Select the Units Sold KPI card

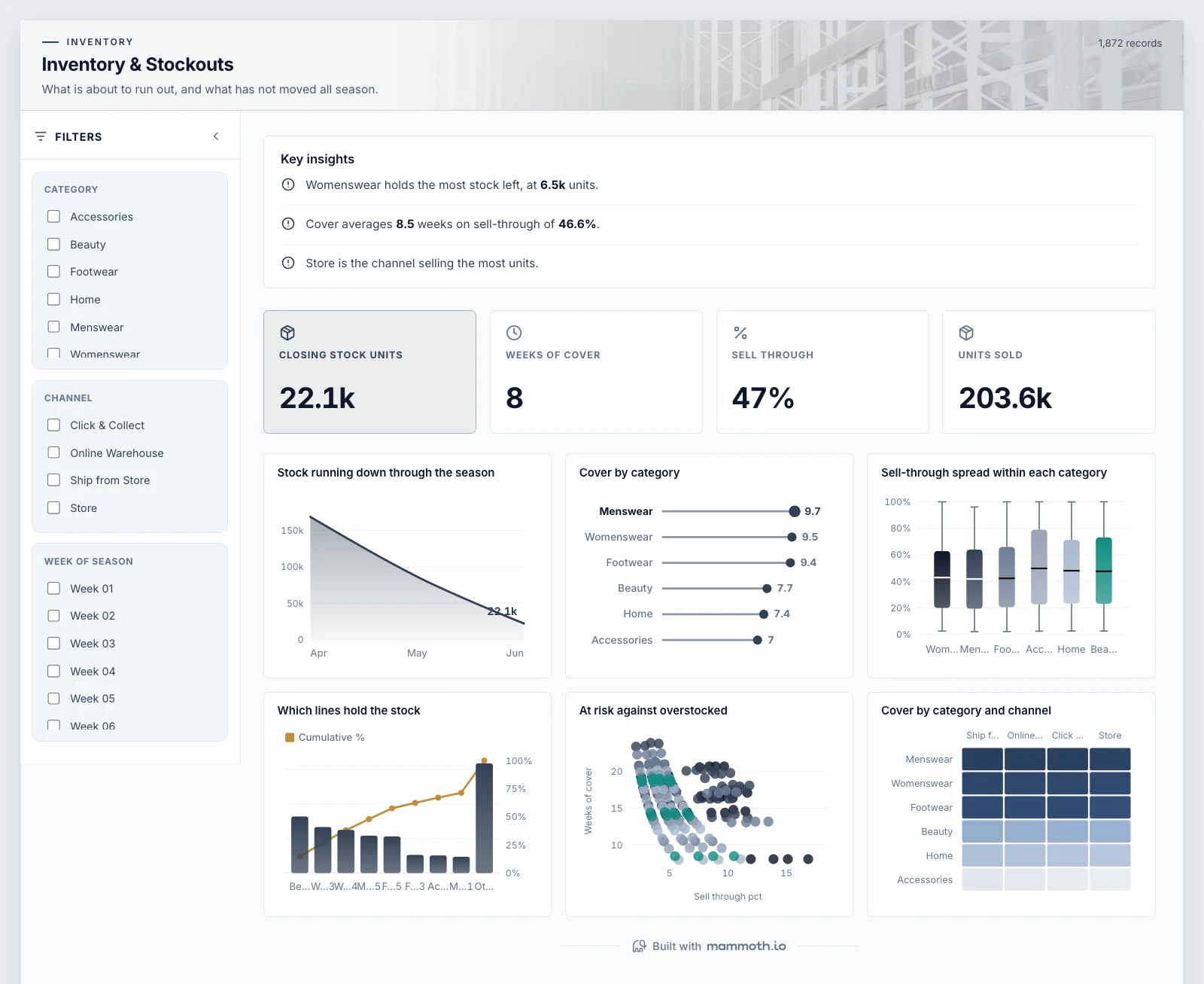click(x=1048, y=372)
